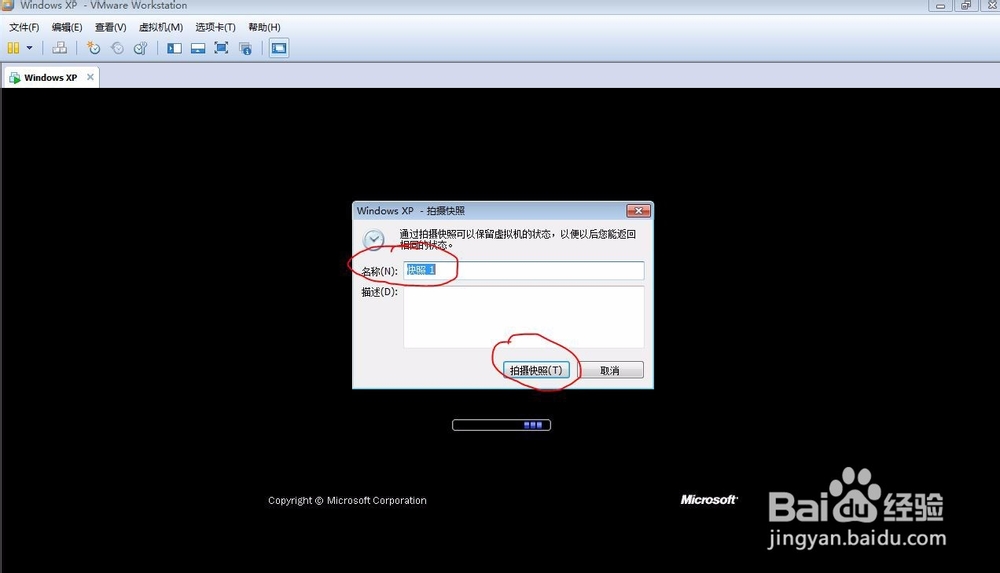Click the 拍摄快照 dialog title text

pos(411,211)
